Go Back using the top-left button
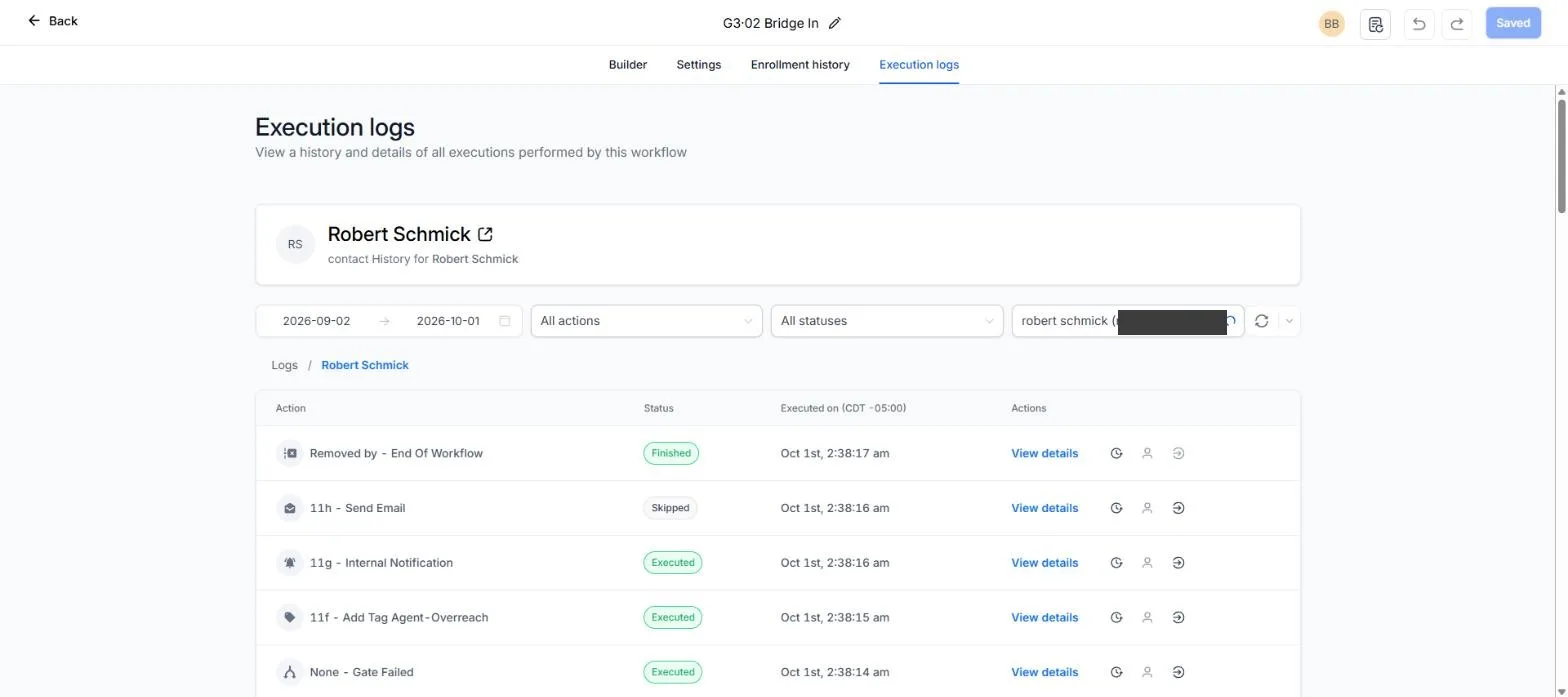 click(52, 21)
